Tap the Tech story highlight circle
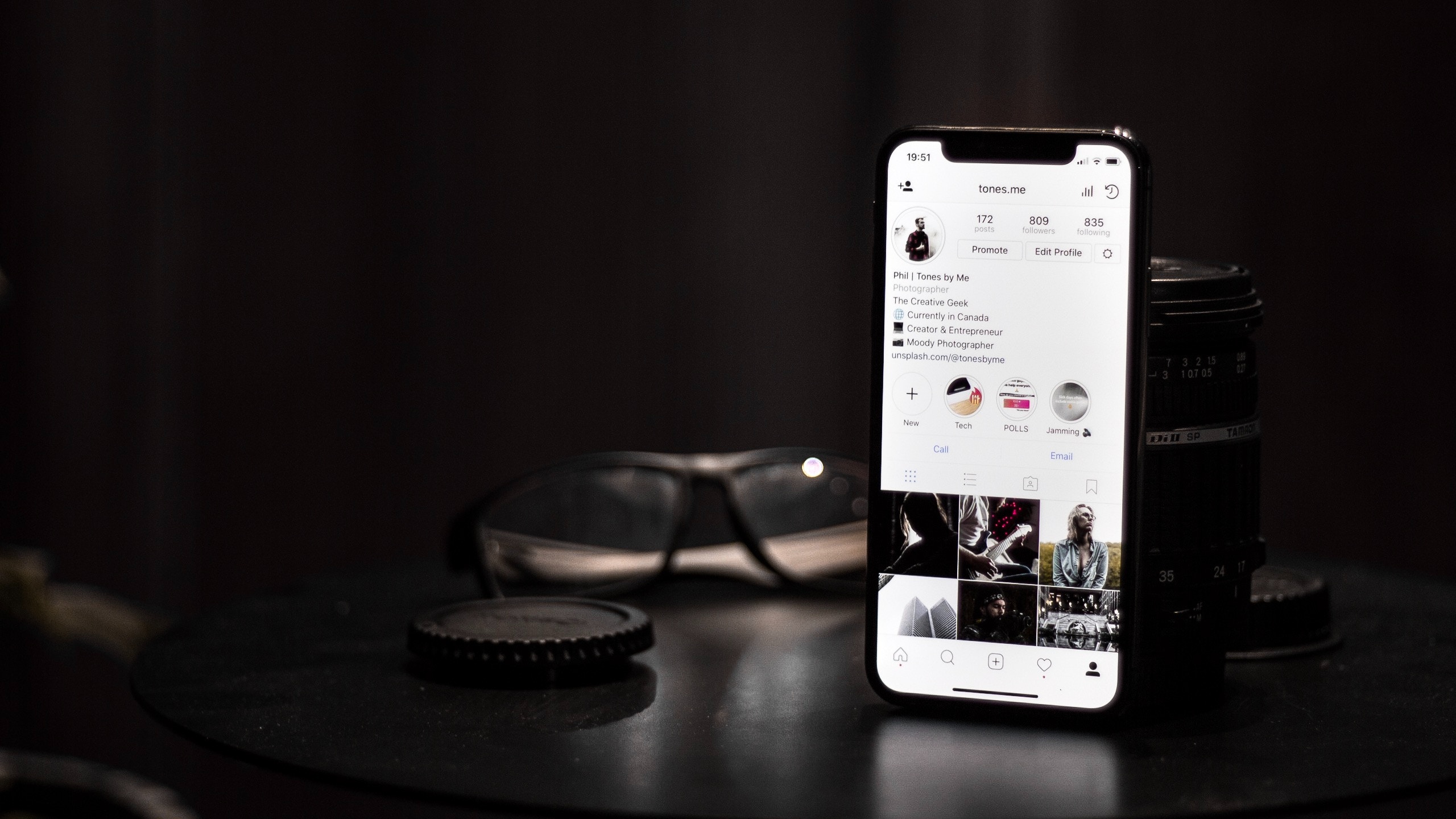1456x819 pixels. pos(963,397)
